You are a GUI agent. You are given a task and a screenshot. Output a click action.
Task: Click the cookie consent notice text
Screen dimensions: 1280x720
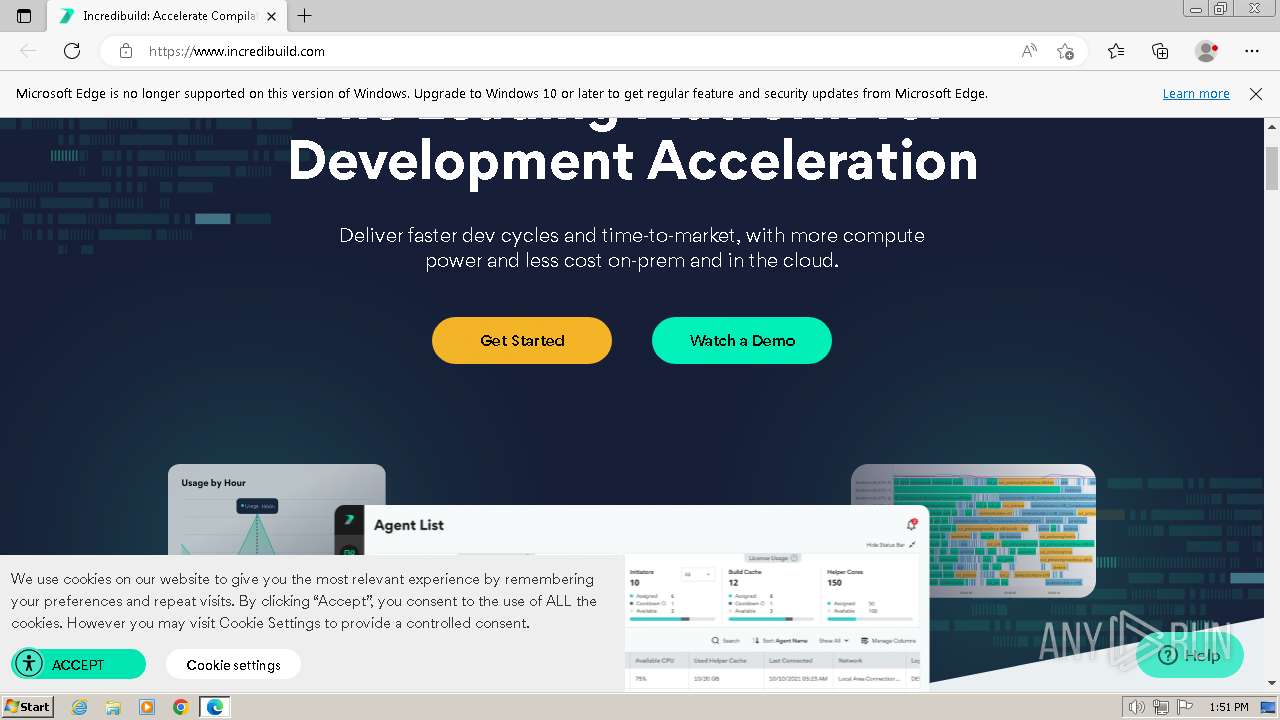coord(304,601)
